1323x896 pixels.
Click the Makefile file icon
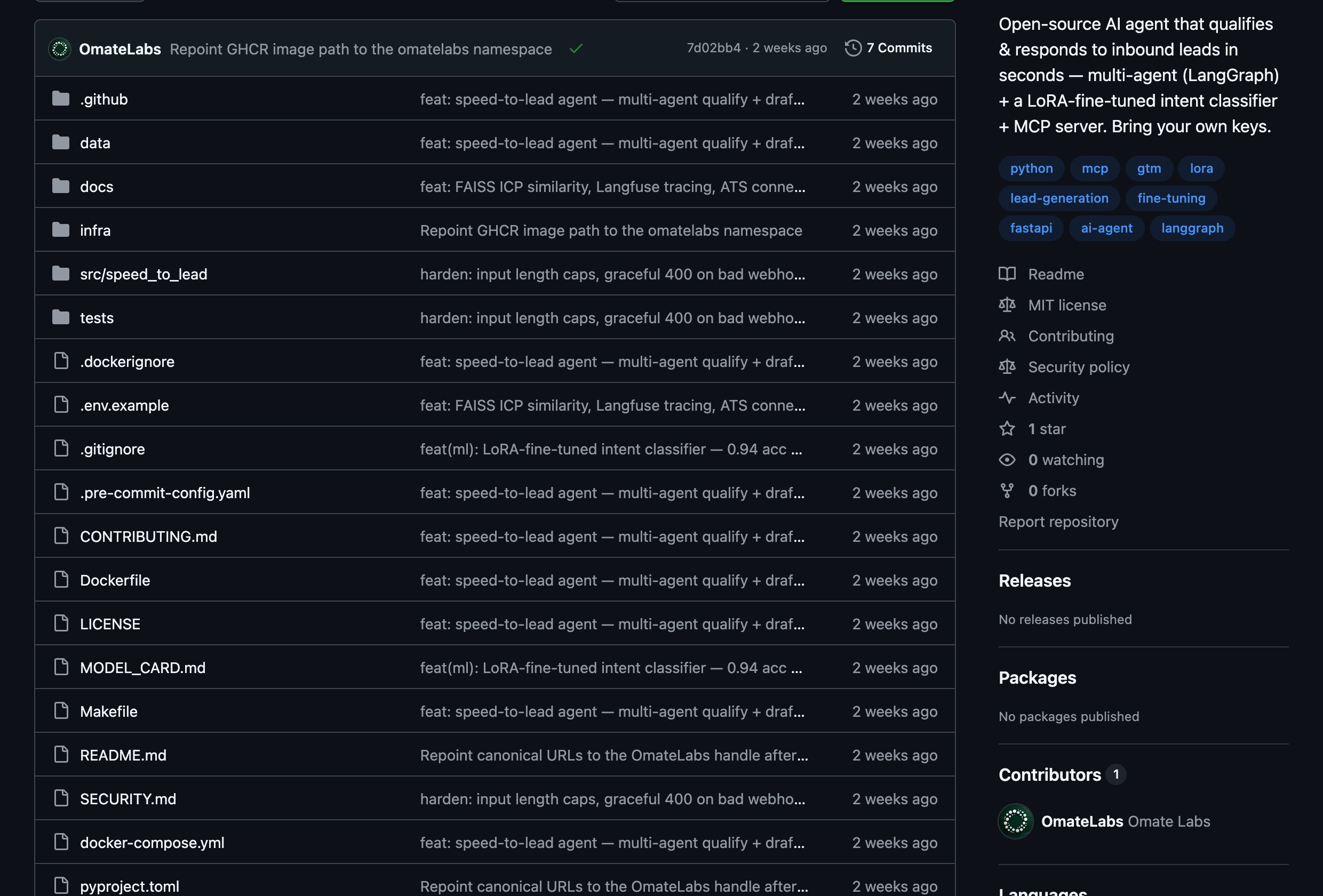[x=61, y=711]
